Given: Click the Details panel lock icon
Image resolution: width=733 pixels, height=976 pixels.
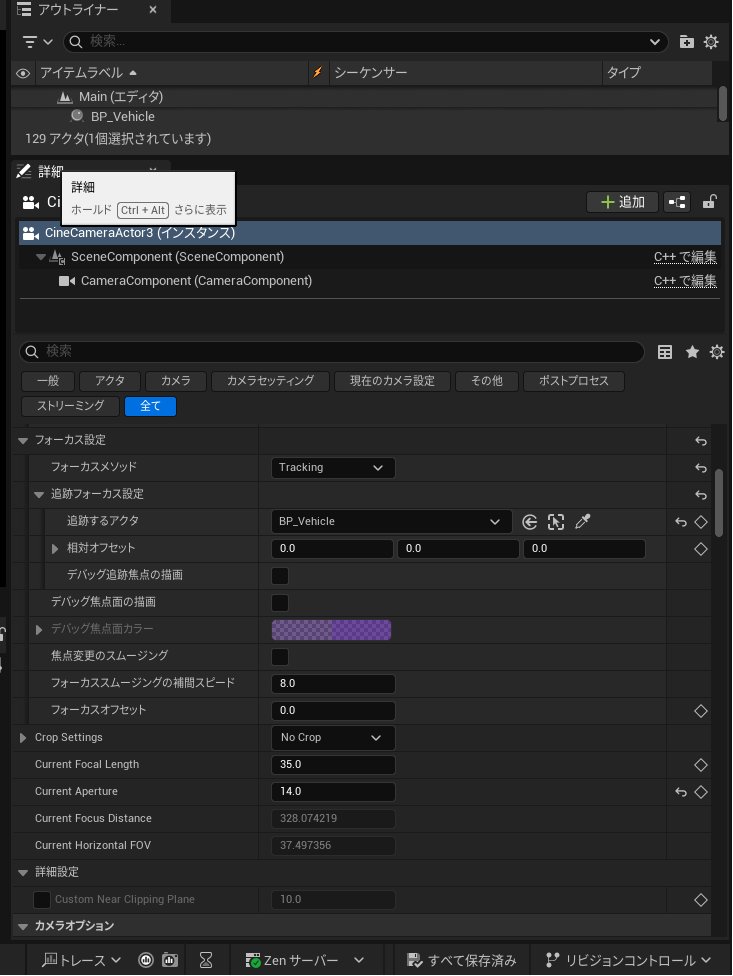Looking at the screenshot, I should 709,202.
